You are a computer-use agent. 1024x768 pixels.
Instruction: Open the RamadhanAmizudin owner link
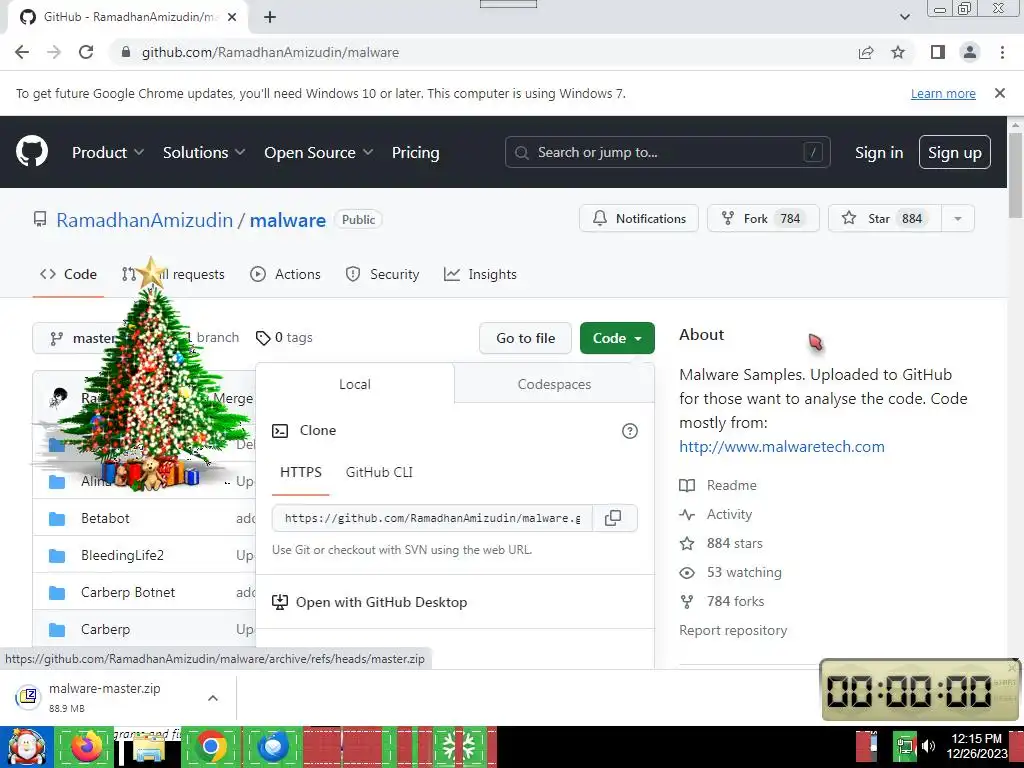pyautogui.click(x=144, y=220)
